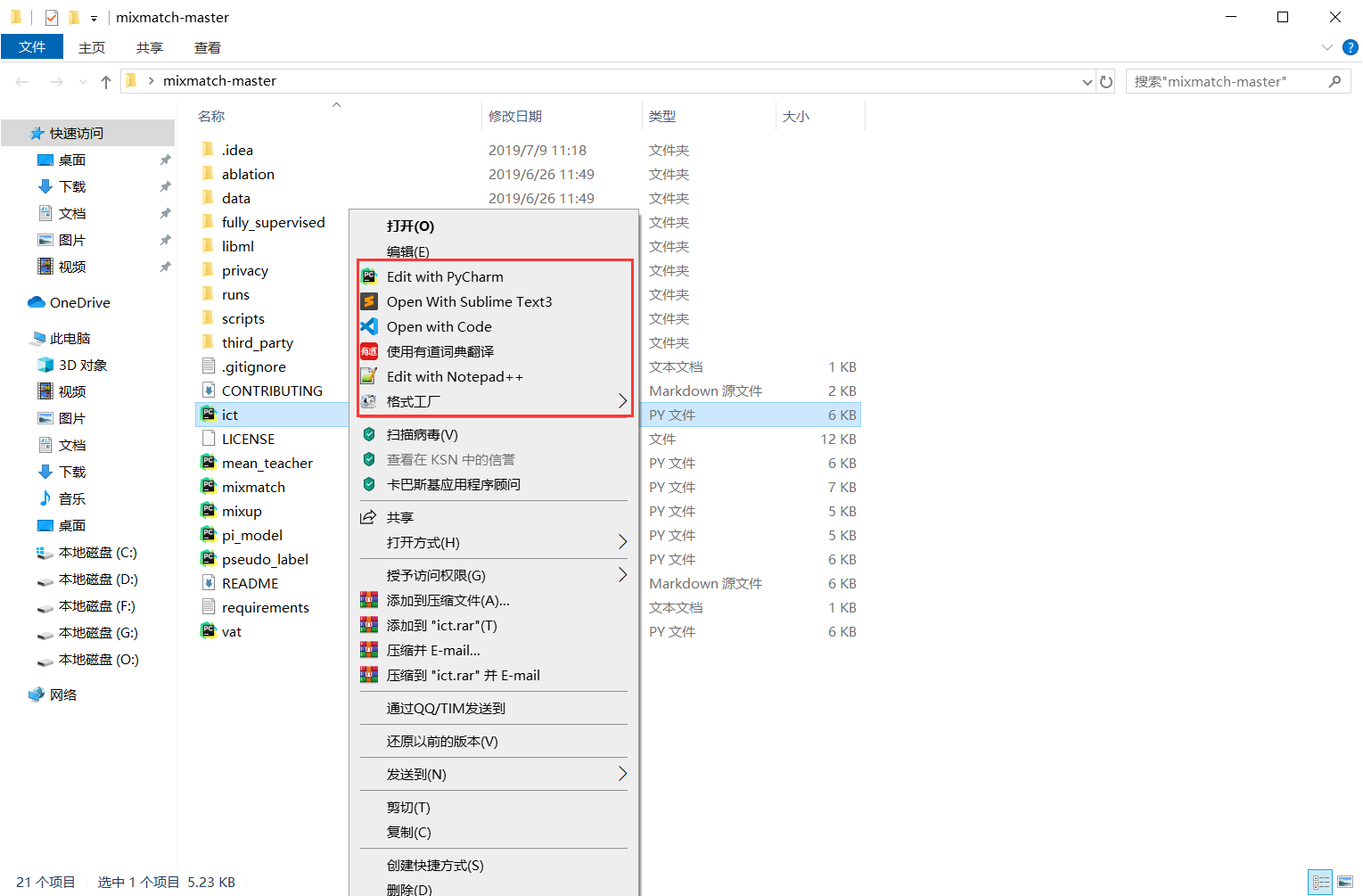Open the quick access toolbar customize dropdown

[94, 18]
